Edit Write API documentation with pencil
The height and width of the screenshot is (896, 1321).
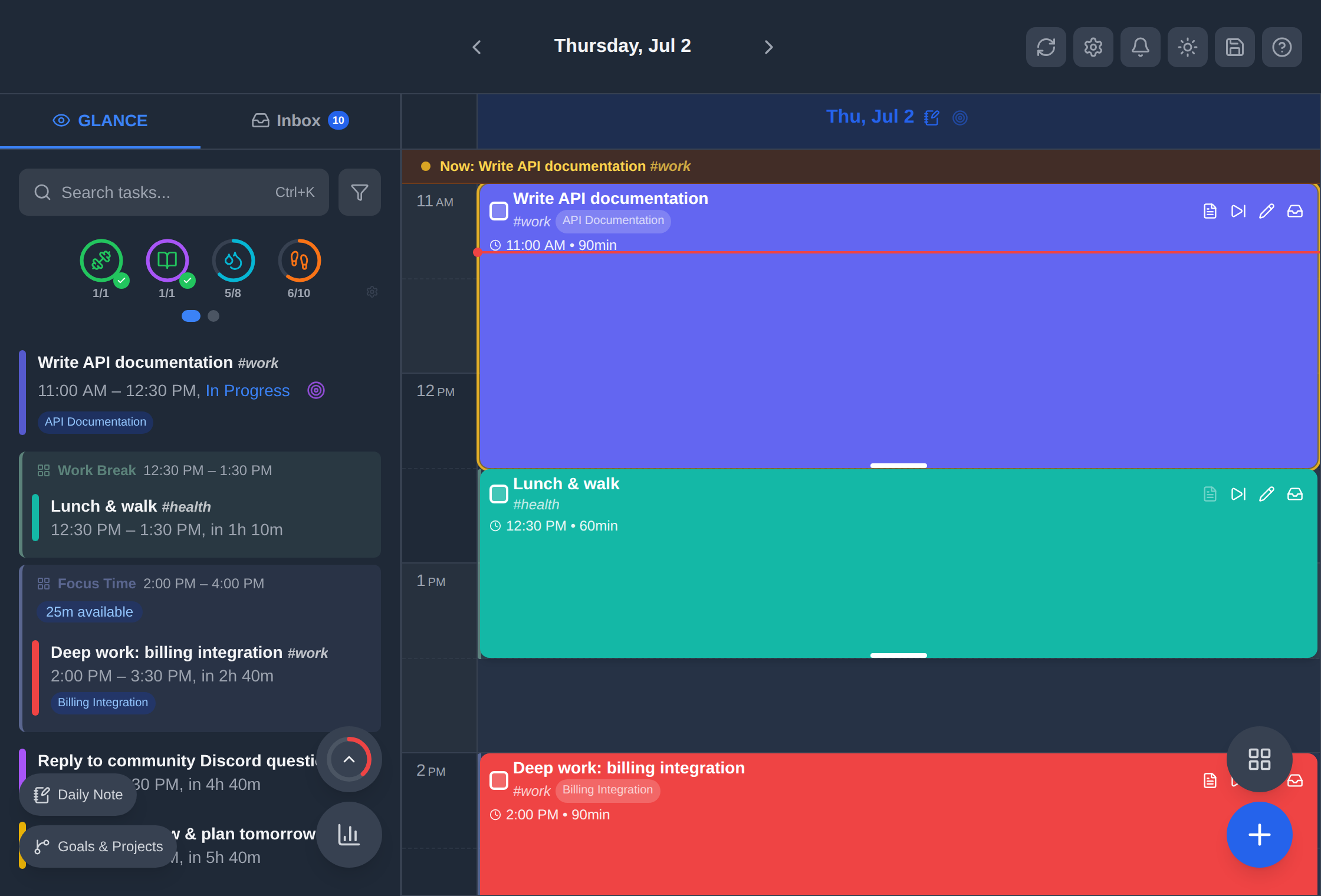pos(1267,211)
